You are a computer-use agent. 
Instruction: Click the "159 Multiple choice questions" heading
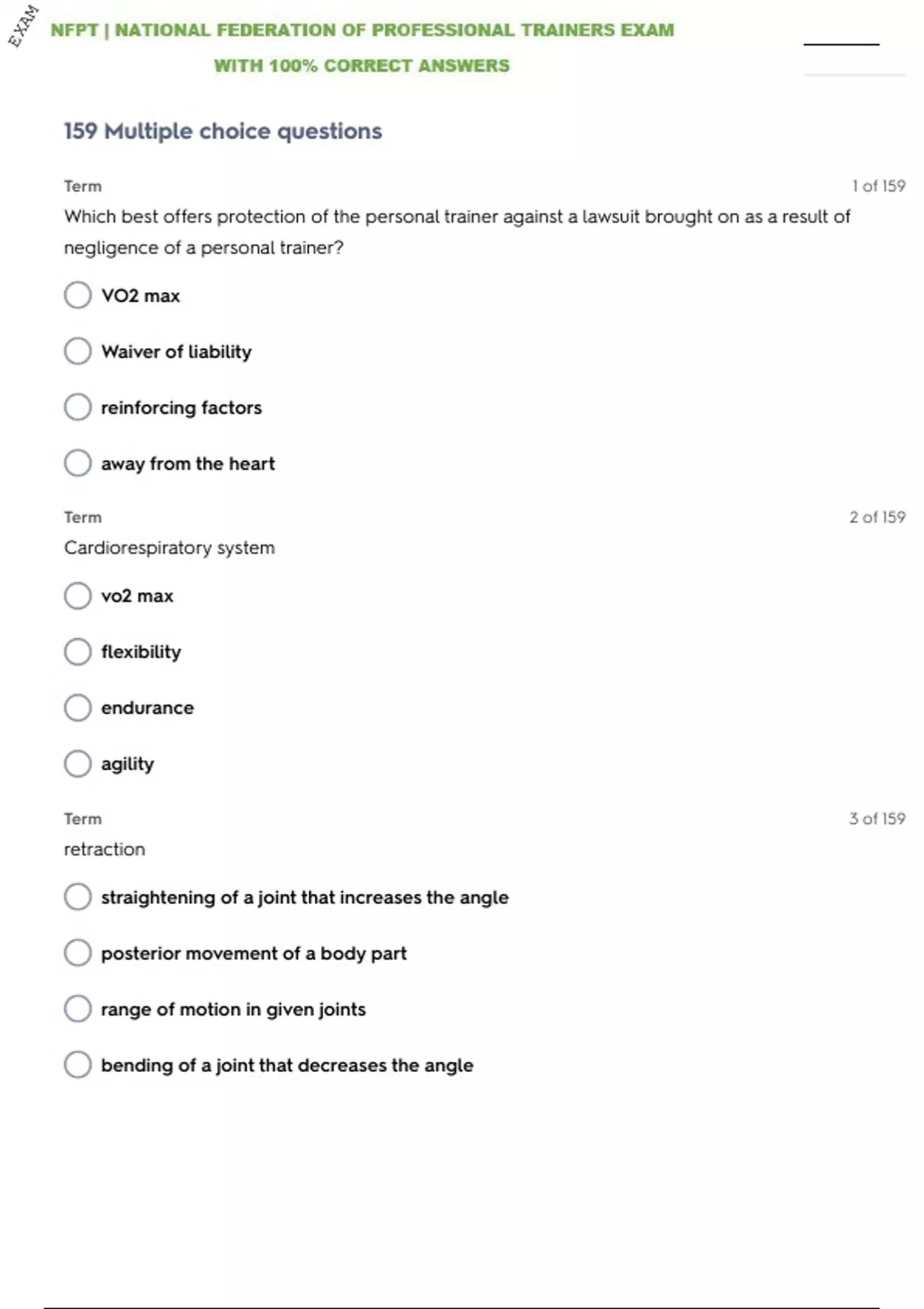[223, 131]
